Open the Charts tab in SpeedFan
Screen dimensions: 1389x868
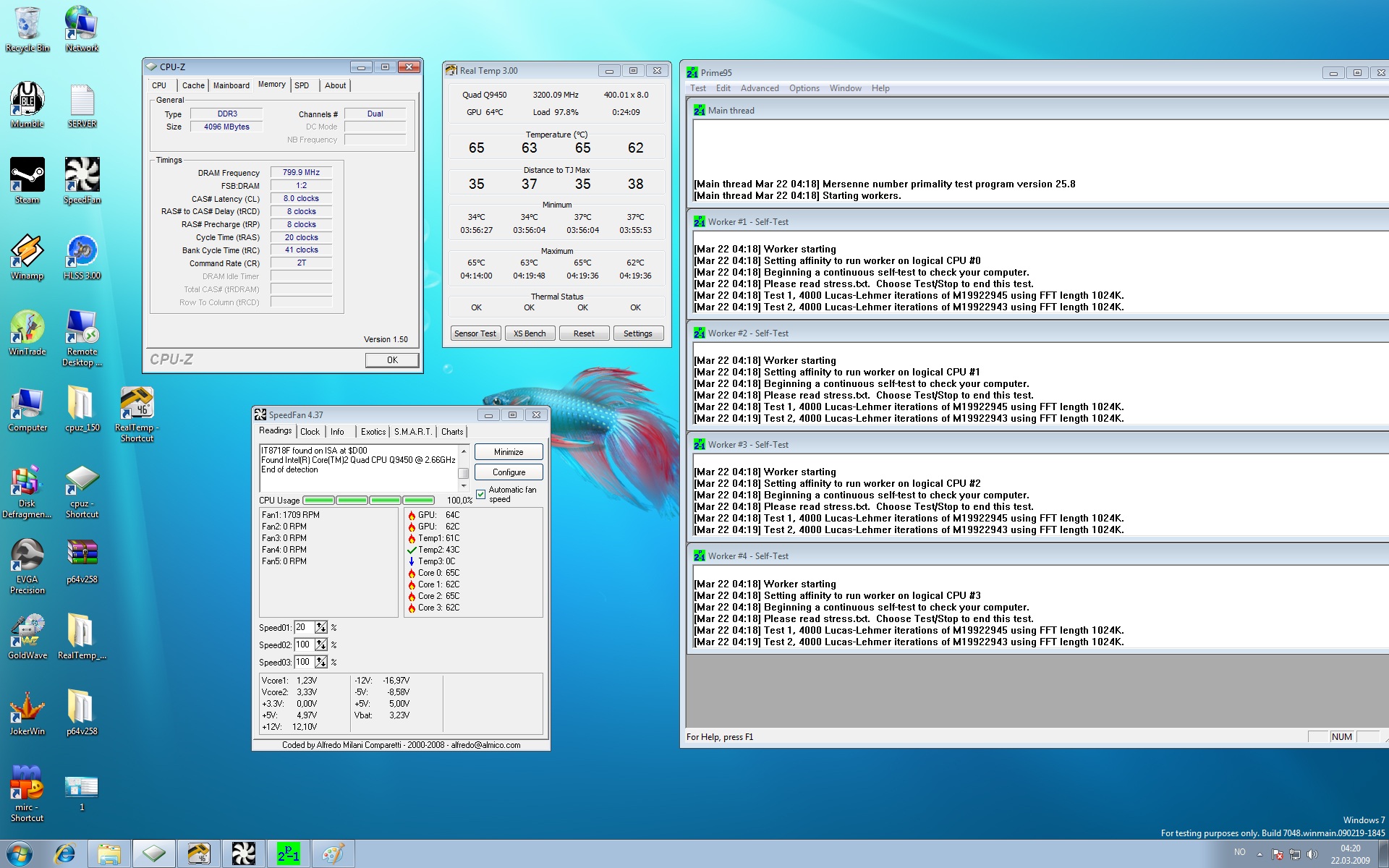point(452,432)
